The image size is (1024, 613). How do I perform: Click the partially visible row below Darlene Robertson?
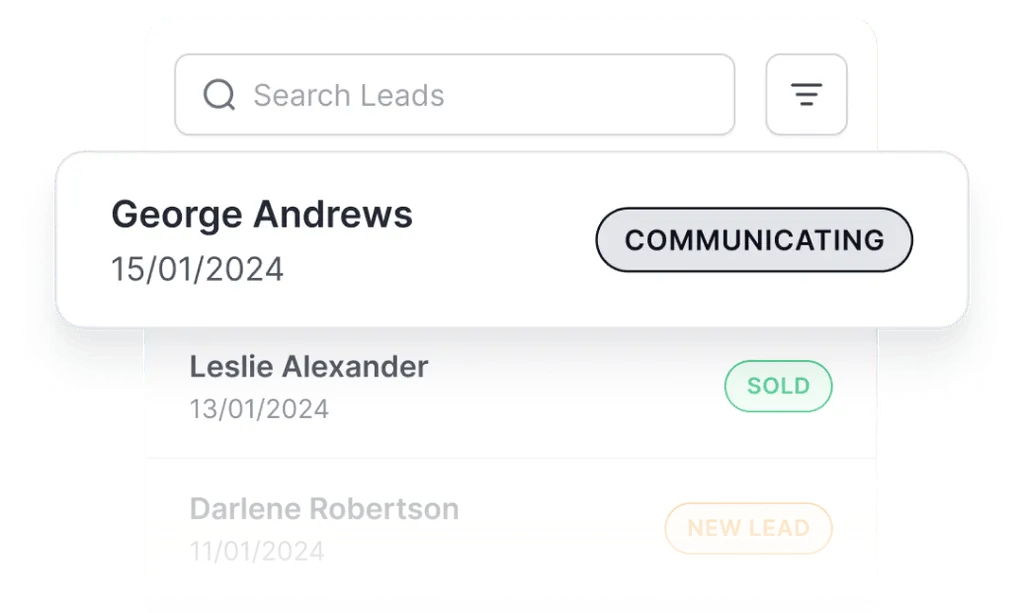tap(510, 606)
